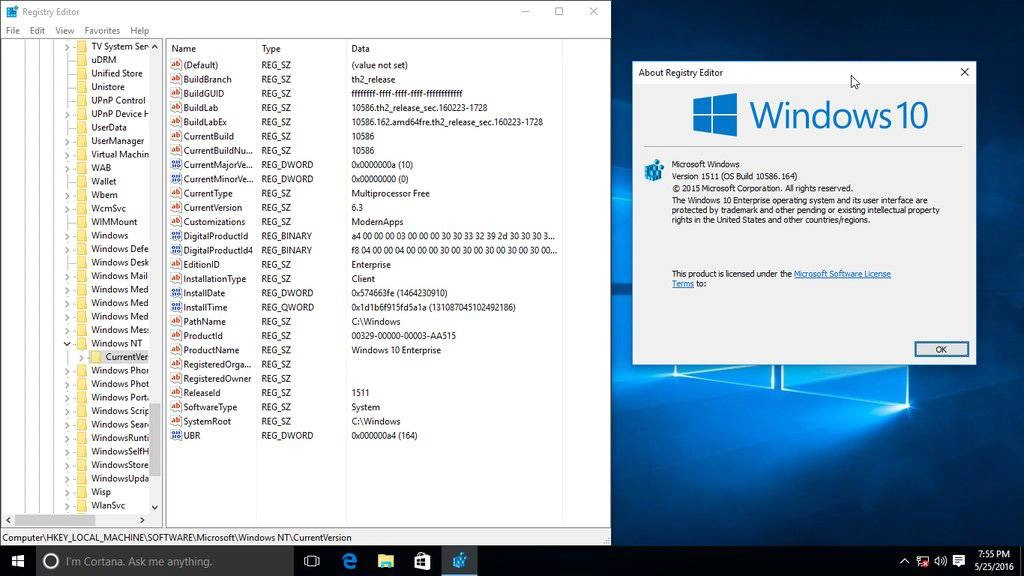Select the ReleaseId value row
The width and height of the screenshot is (1024, 576).
[x=363, y=392]
